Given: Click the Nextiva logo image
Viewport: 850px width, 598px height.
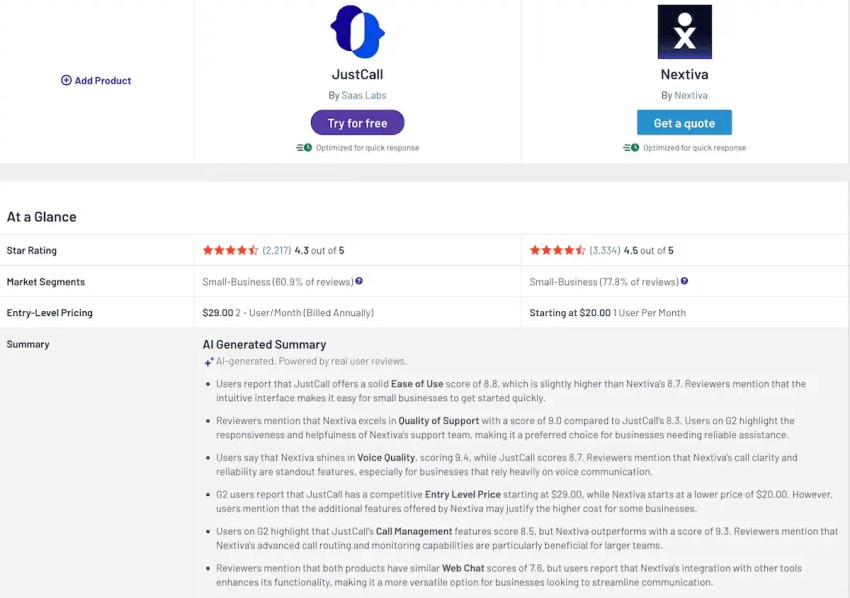Looking at the screenshot, I should click(x=684, y=31).
